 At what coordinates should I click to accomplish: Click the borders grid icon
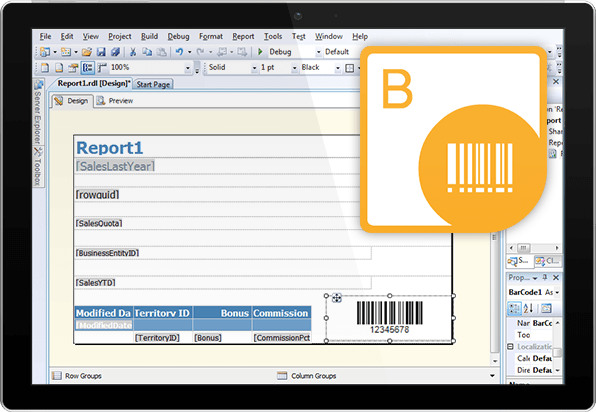click(349, 68)
